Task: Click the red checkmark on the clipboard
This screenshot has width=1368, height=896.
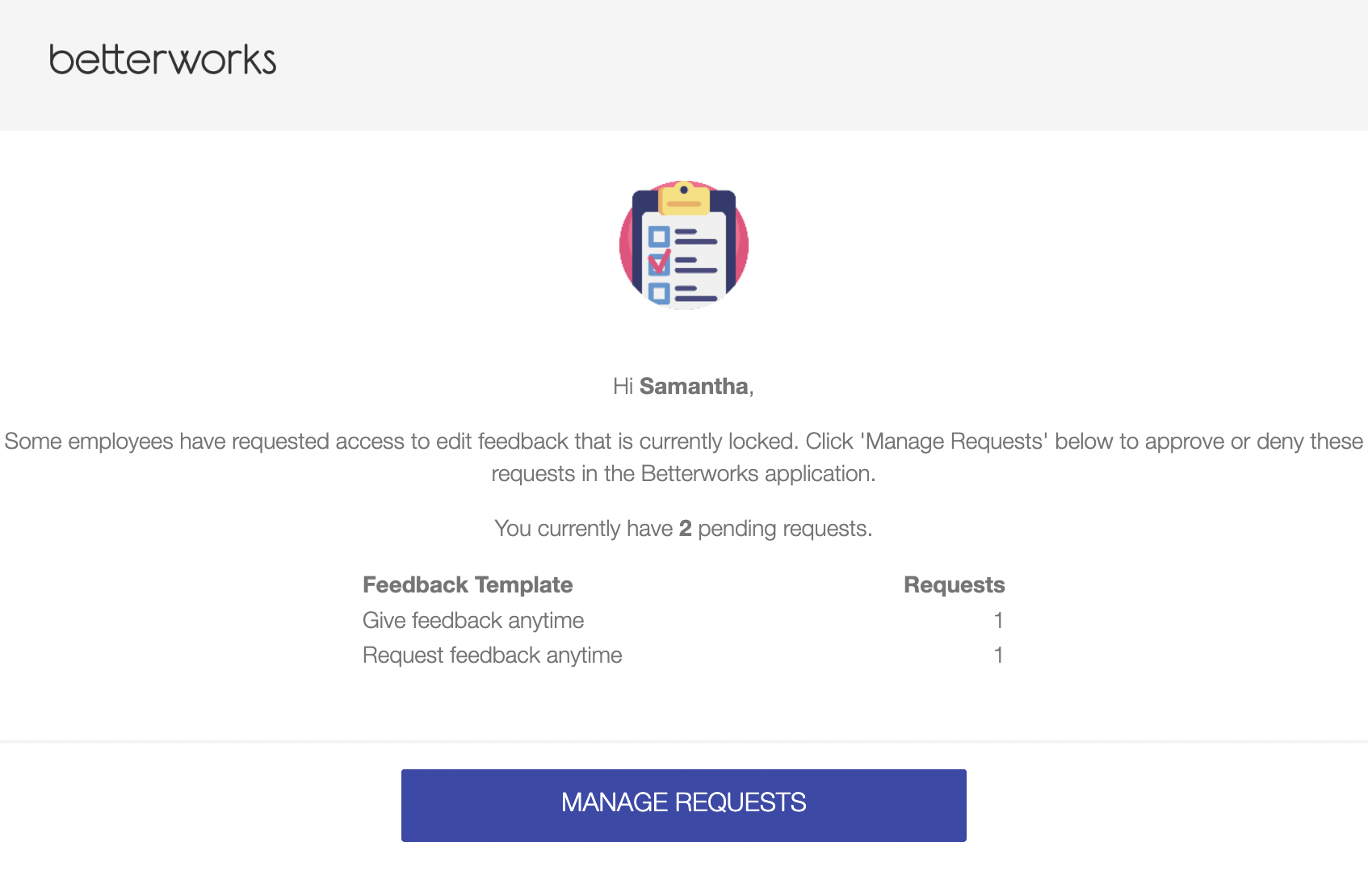Action: tap(660, 262)
